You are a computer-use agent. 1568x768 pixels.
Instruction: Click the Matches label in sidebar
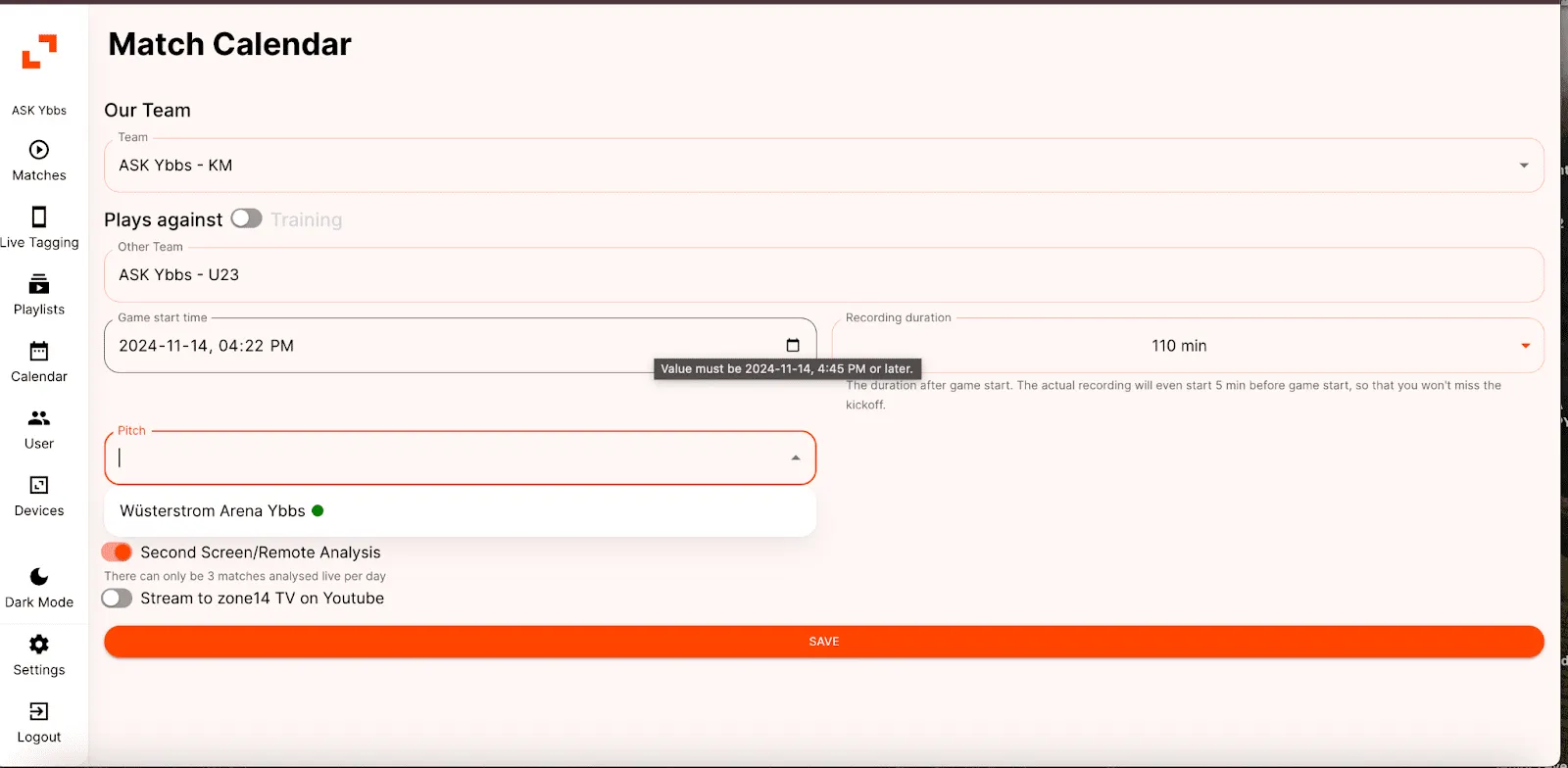[39, 175]
